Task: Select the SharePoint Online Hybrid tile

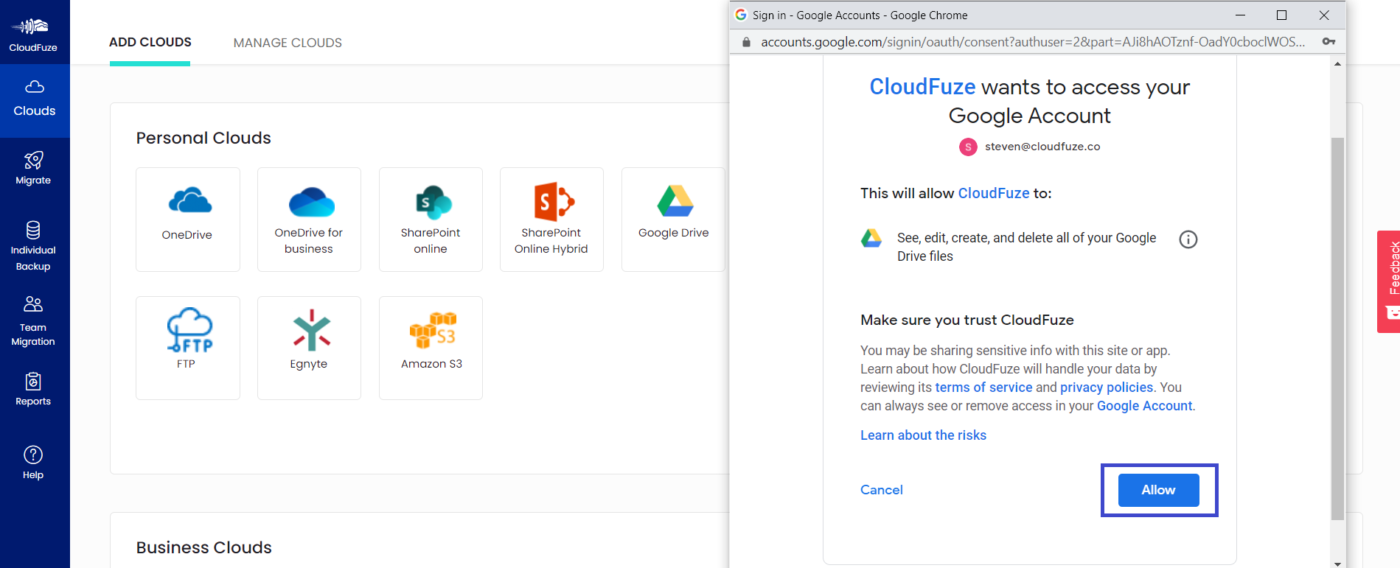Action: coord(552,219)
